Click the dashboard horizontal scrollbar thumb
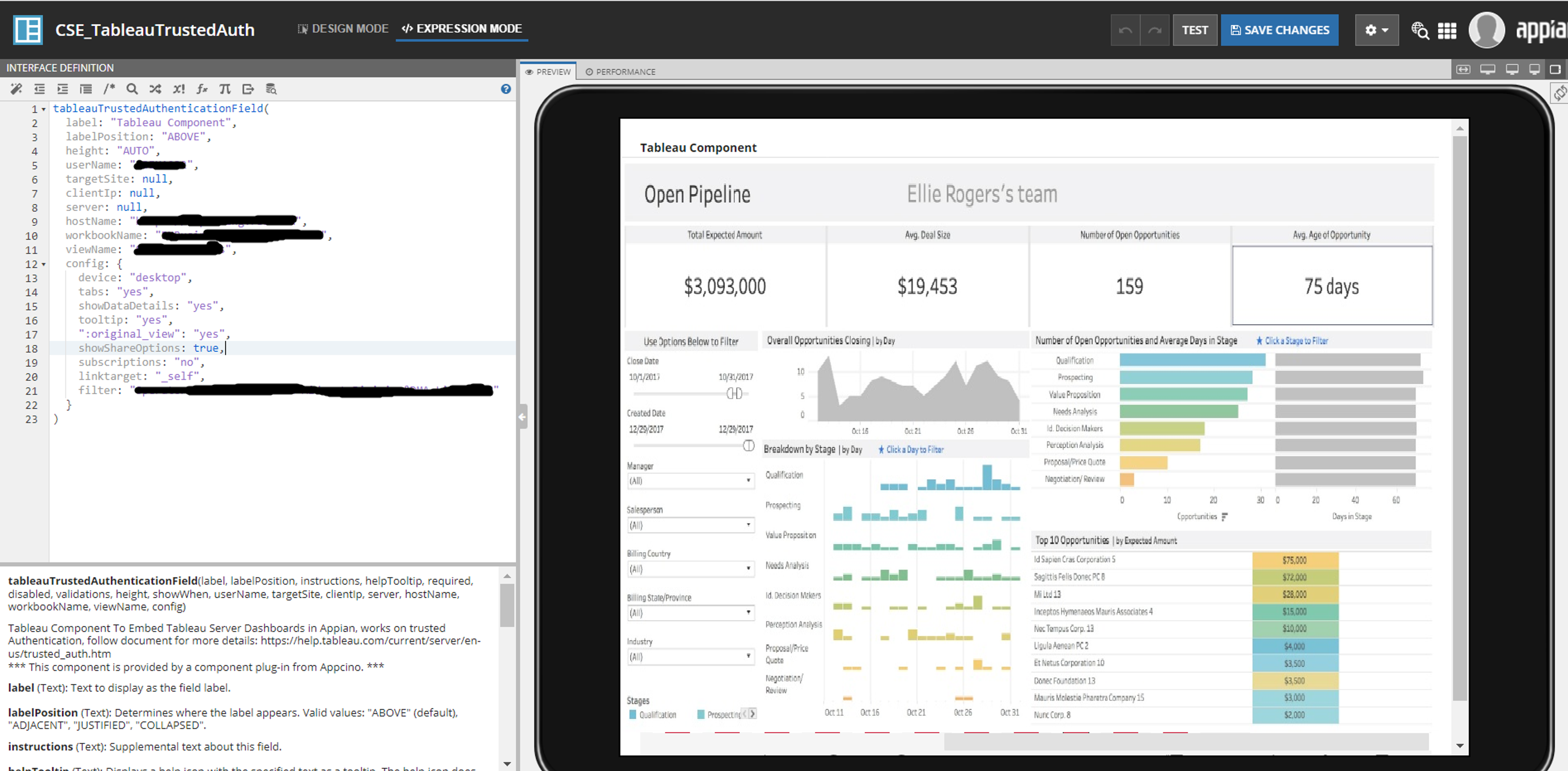The height and width of the screenshot is (771, 1568). 1186,741
